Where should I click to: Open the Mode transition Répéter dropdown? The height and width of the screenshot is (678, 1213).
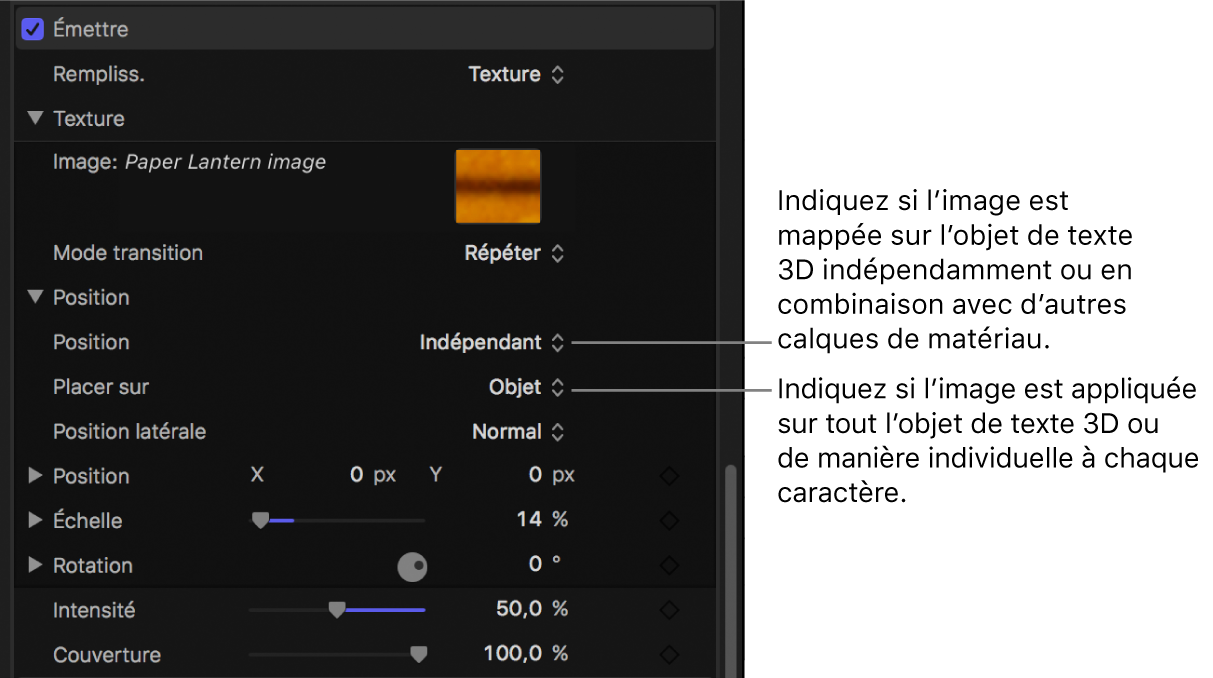[514, 253]
